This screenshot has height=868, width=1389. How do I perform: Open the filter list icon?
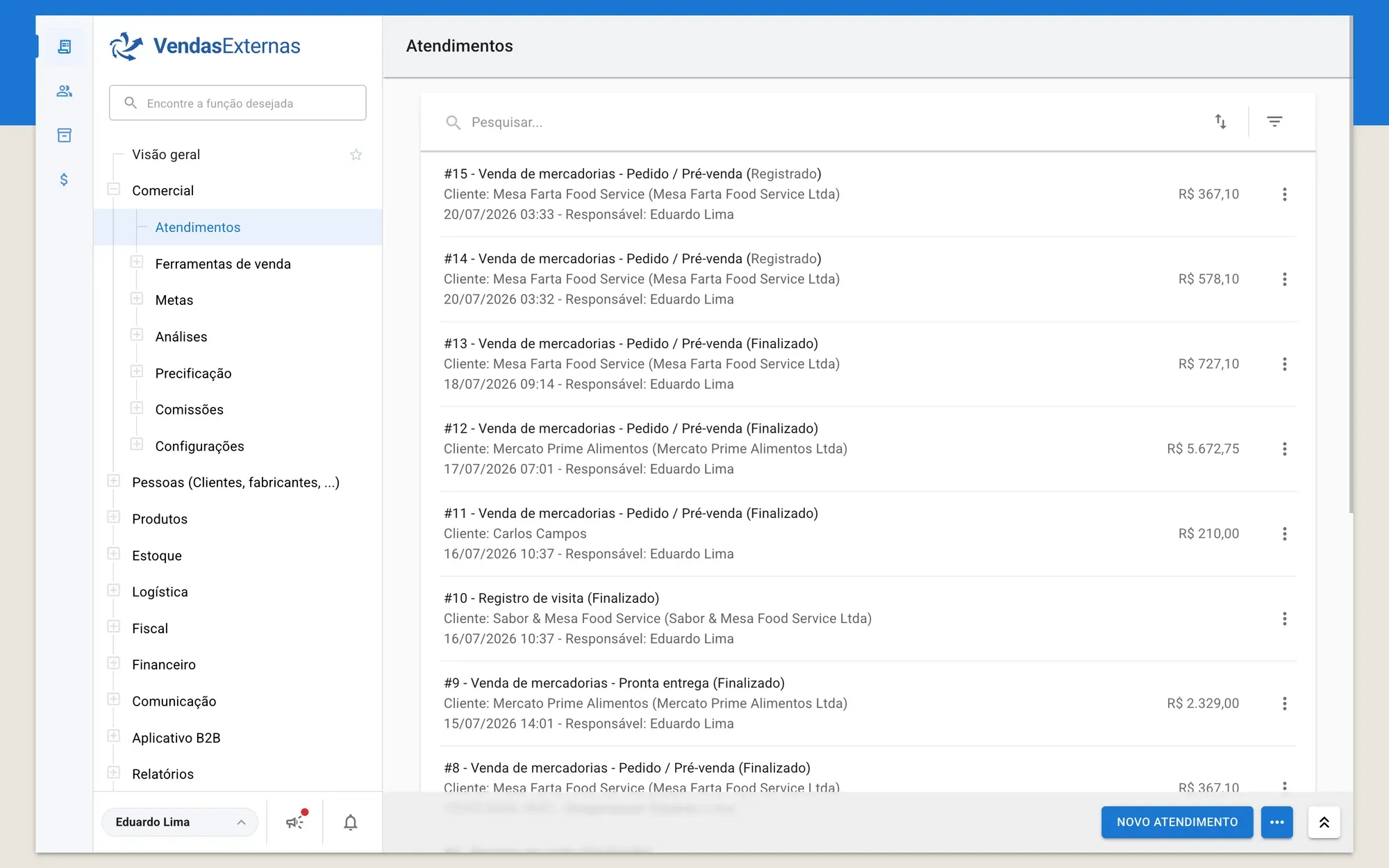tap(1274, 122)
